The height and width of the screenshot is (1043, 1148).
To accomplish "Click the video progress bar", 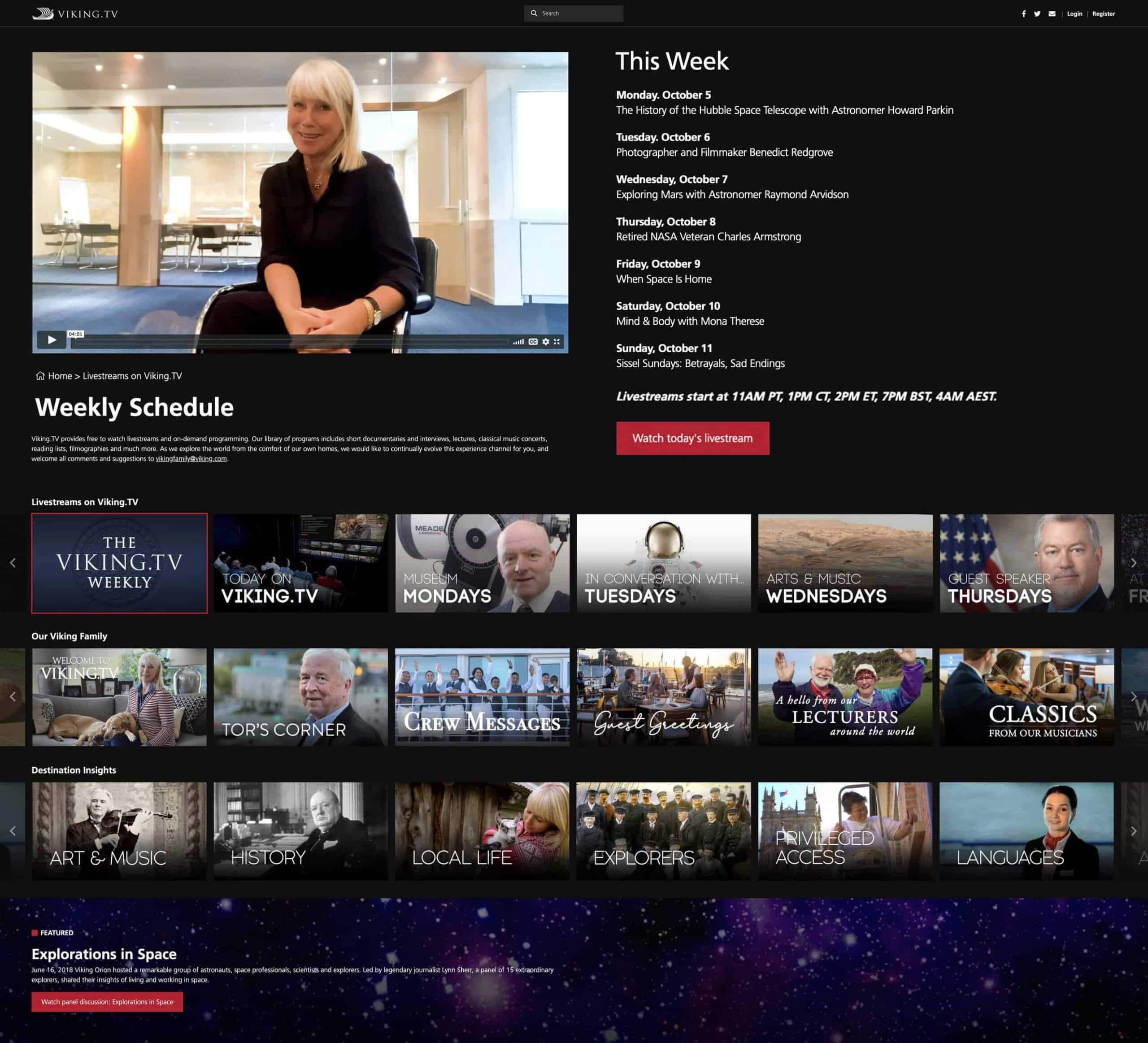I will [x=291, y=342].
